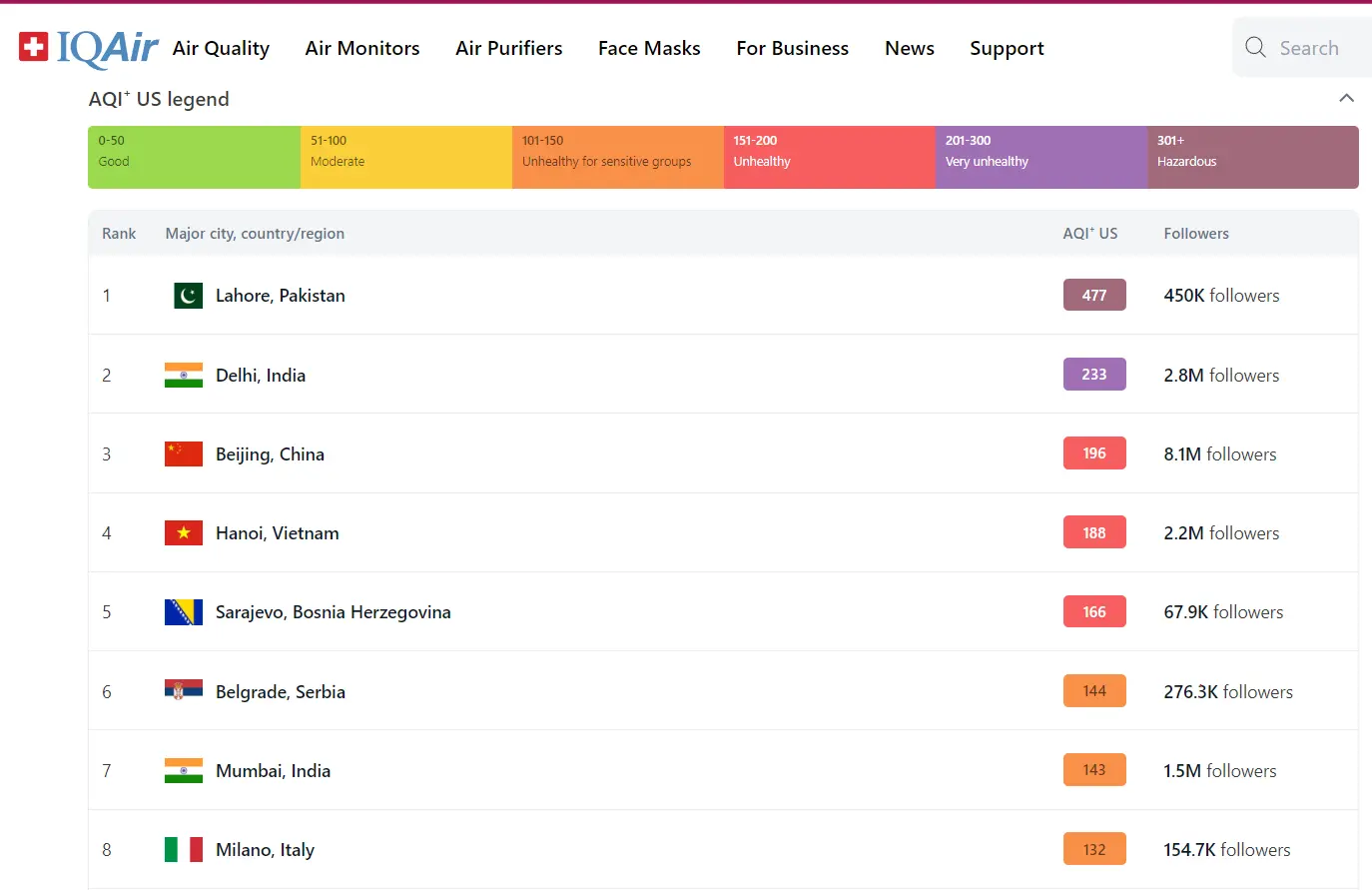The height and width of the screenshot is (890, 1372).
Task: Click the purple 201-300 Very unhealthy block
Action: point(1041,157)
